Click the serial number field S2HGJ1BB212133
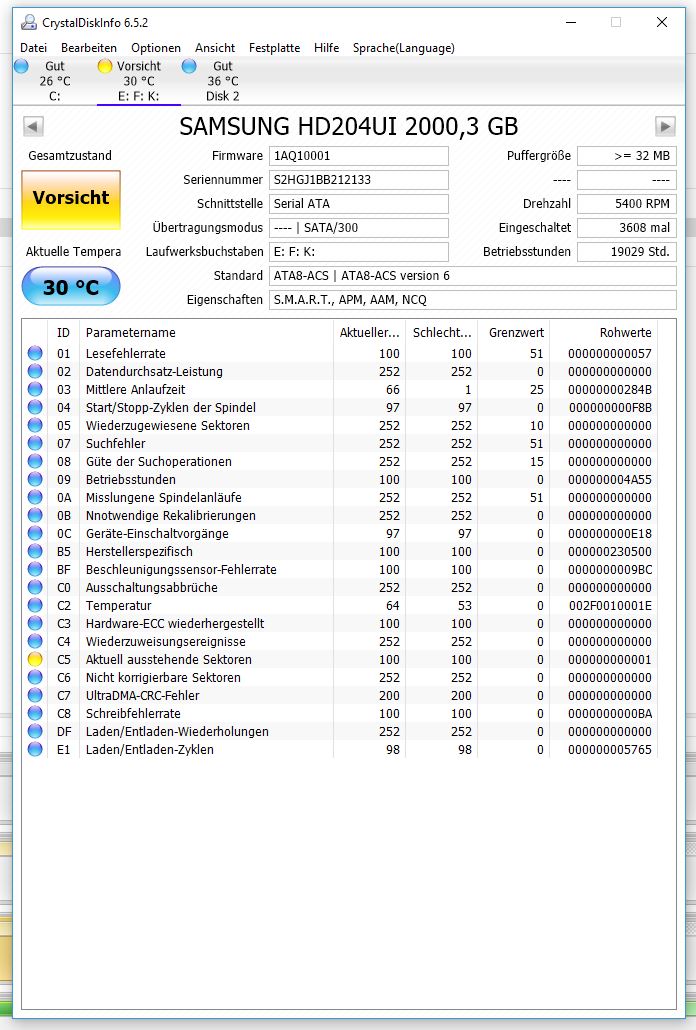Image resolution: width=696 pixels, height=1030 pixels. click(x=359, y=180)
